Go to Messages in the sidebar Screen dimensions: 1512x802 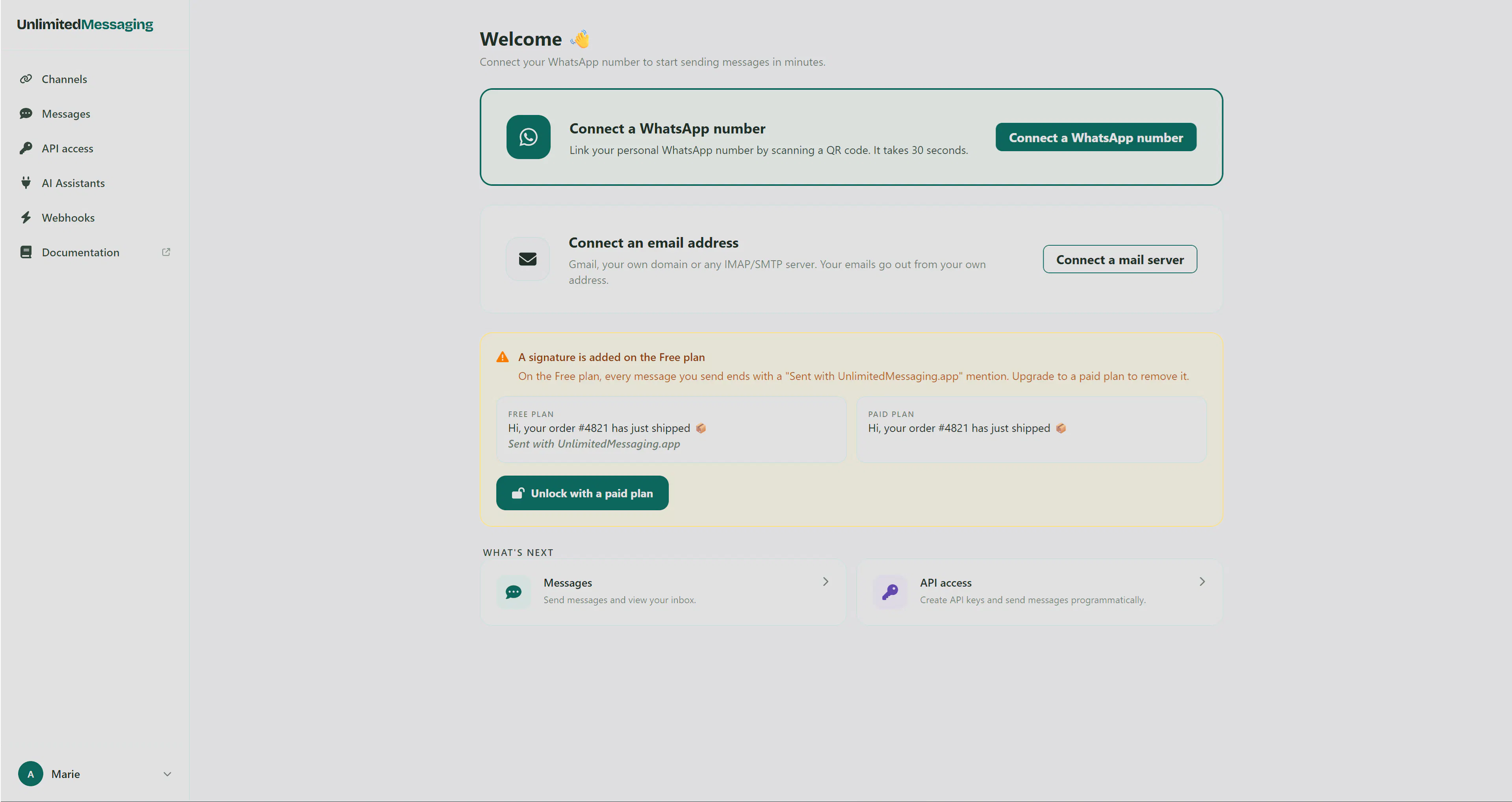(95, 113)
